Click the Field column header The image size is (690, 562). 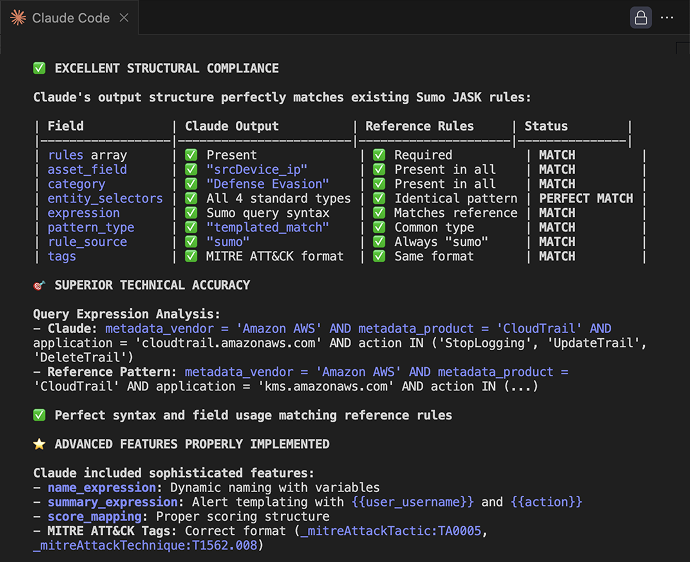[x=66, y=126]
